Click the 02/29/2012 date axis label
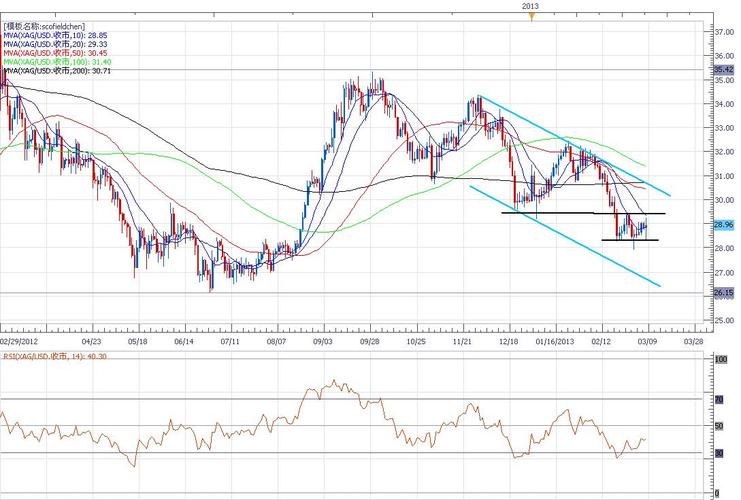Viewport: 741px width, 500px height. (x=19, y=341)
